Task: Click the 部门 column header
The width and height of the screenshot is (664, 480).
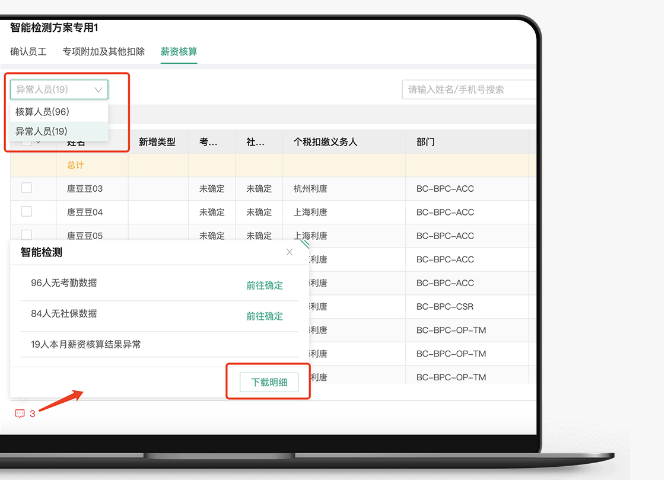Action: (x=426, y=142)
